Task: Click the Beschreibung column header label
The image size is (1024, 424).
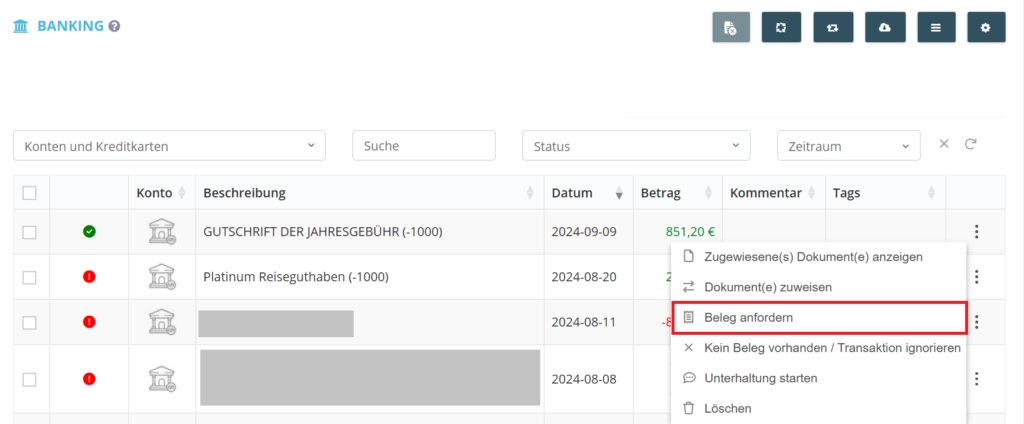Action: (244, 193)
